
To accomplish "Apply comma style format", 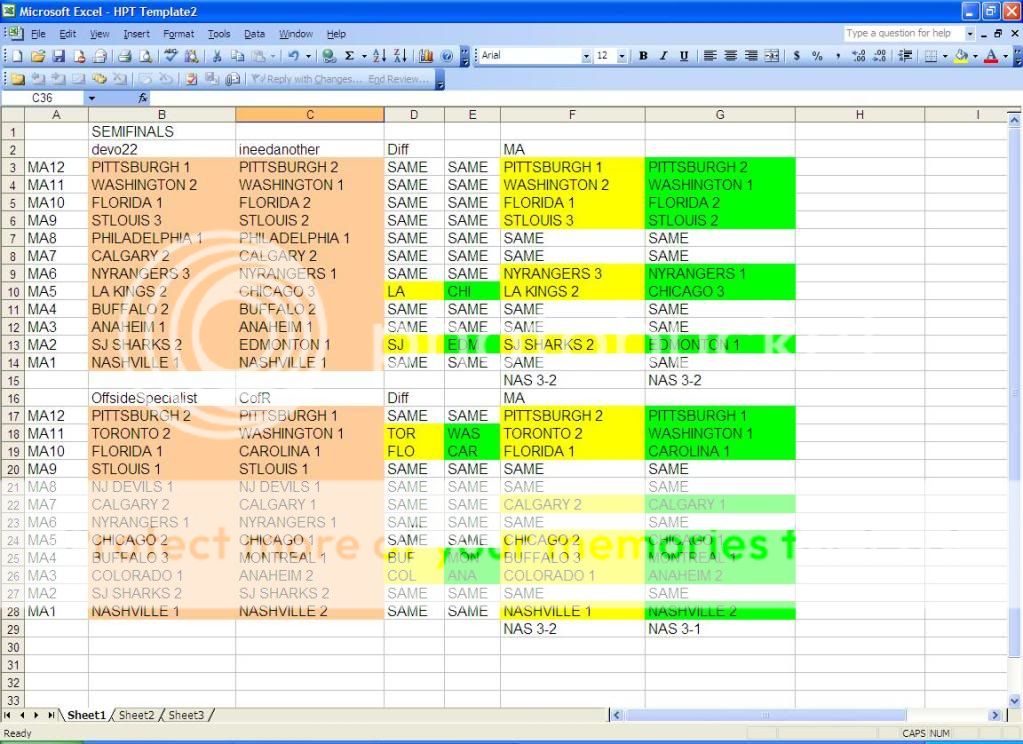I will 838,56.
